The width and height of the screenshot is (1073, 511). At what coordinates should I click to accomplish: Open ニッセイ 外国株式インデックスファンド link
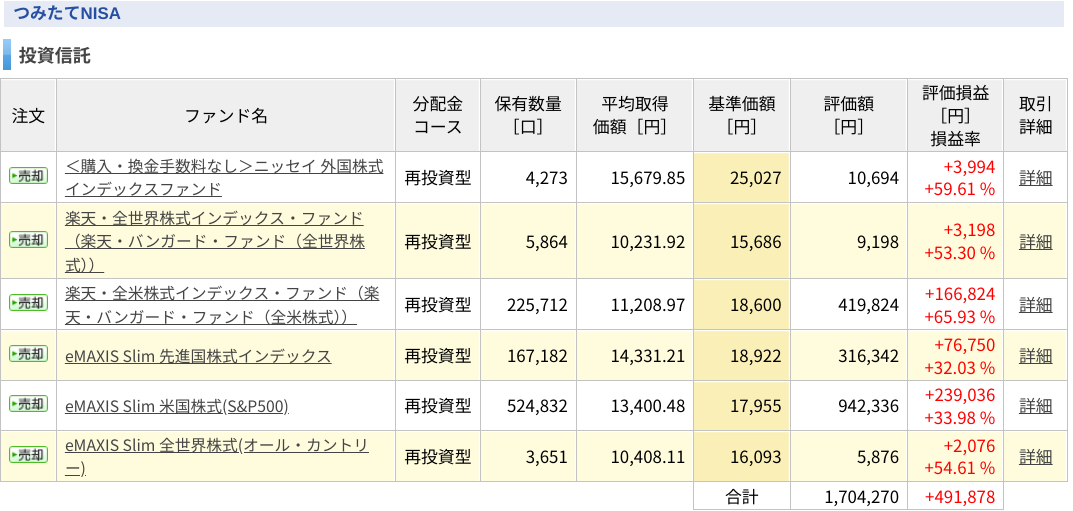pos(224,176)
